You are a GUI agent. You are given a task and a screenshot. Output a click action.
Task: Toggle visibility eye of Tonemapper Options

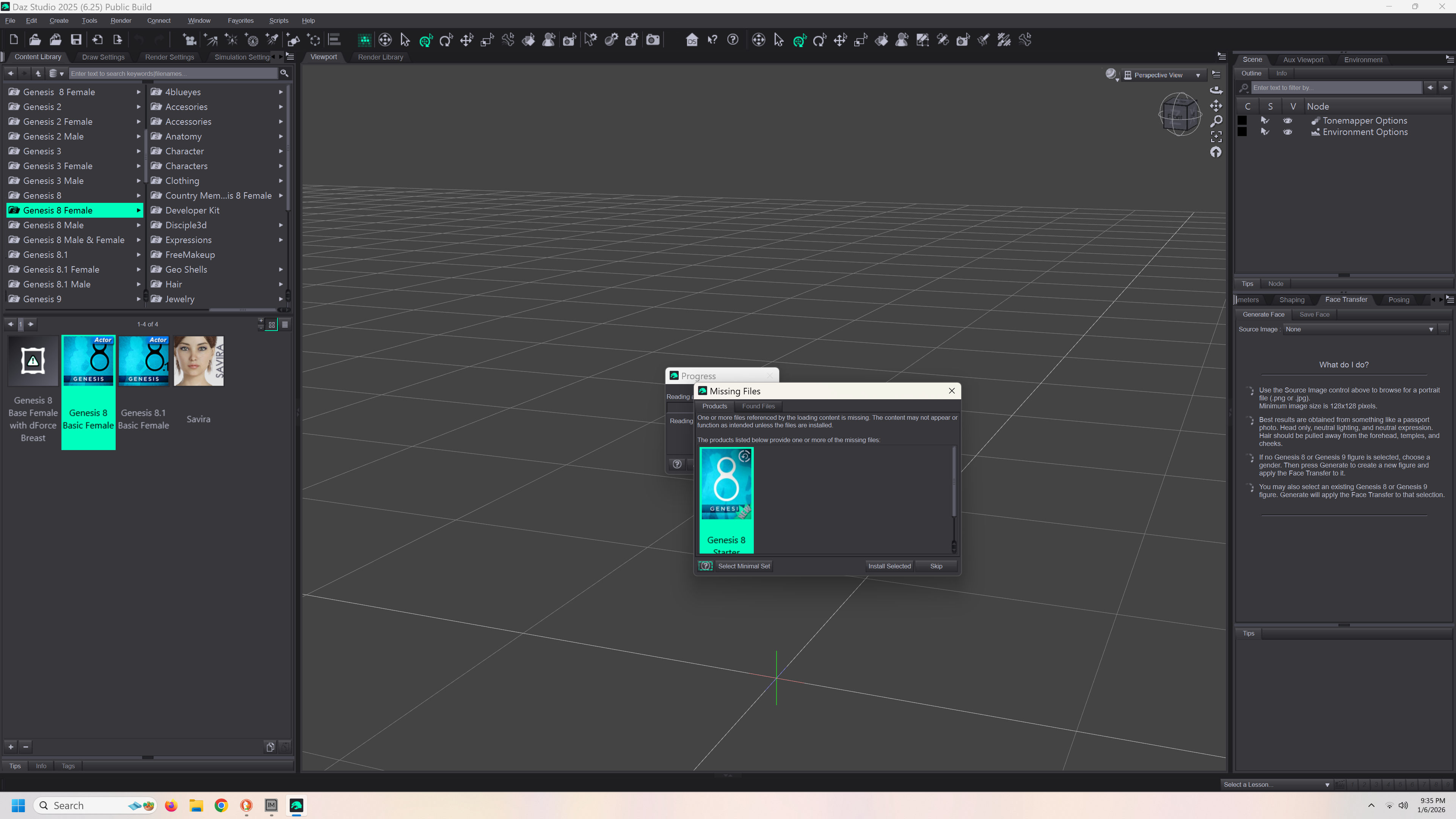[x=1287, y=121]
